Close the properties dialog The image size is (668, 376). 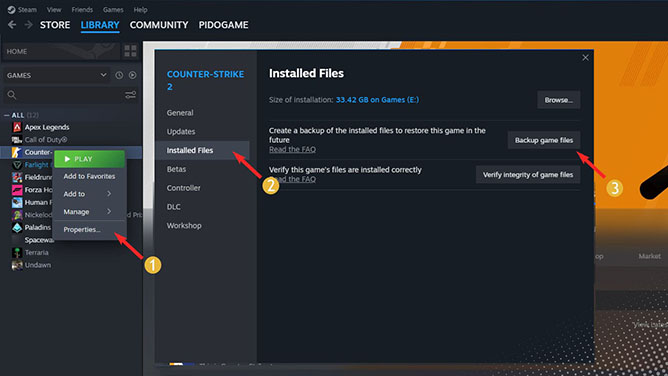tap(585, 57)
